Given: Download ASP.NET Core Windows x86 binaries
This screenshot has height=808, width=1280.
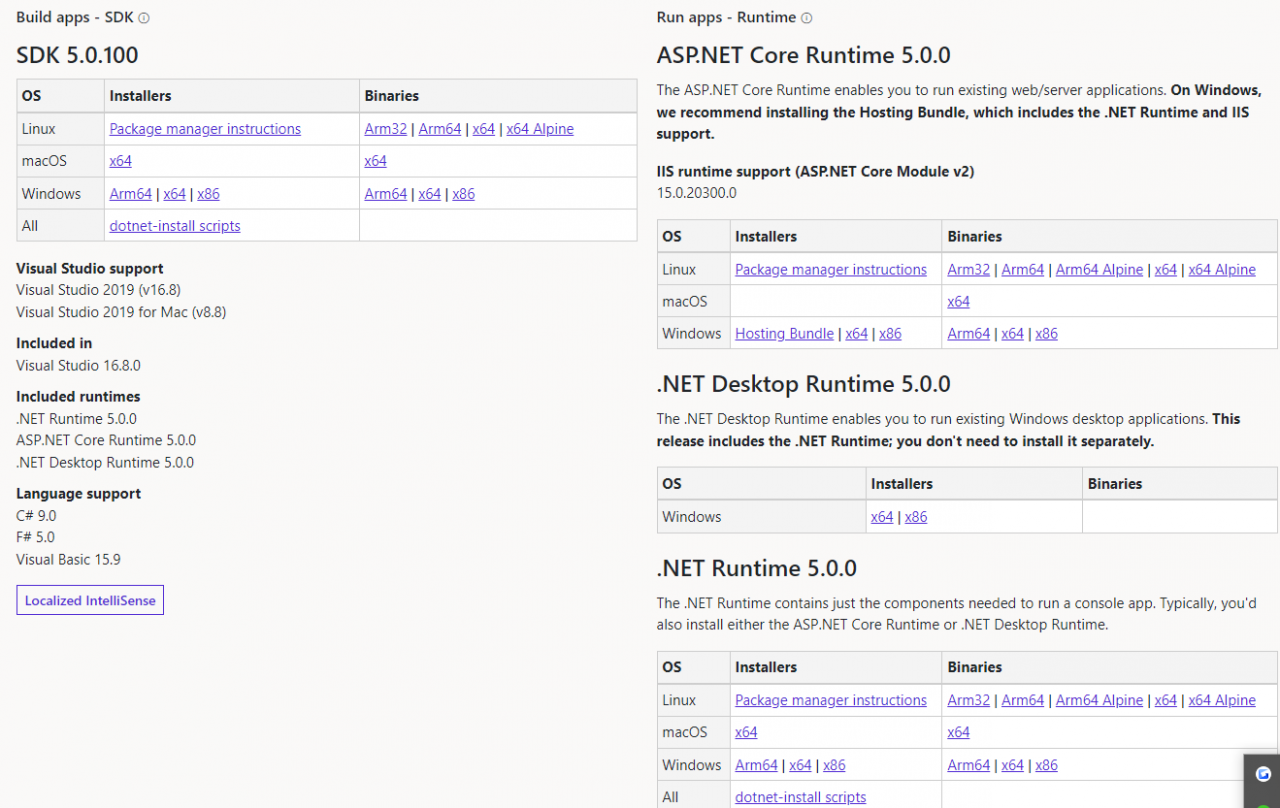Looking at the screenshot, I should (x=1047, y=334).
